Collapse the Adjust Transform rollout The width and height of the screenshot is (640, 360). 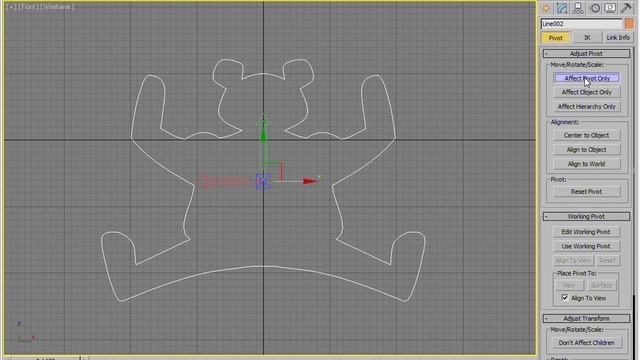click(x=586, y=318)
